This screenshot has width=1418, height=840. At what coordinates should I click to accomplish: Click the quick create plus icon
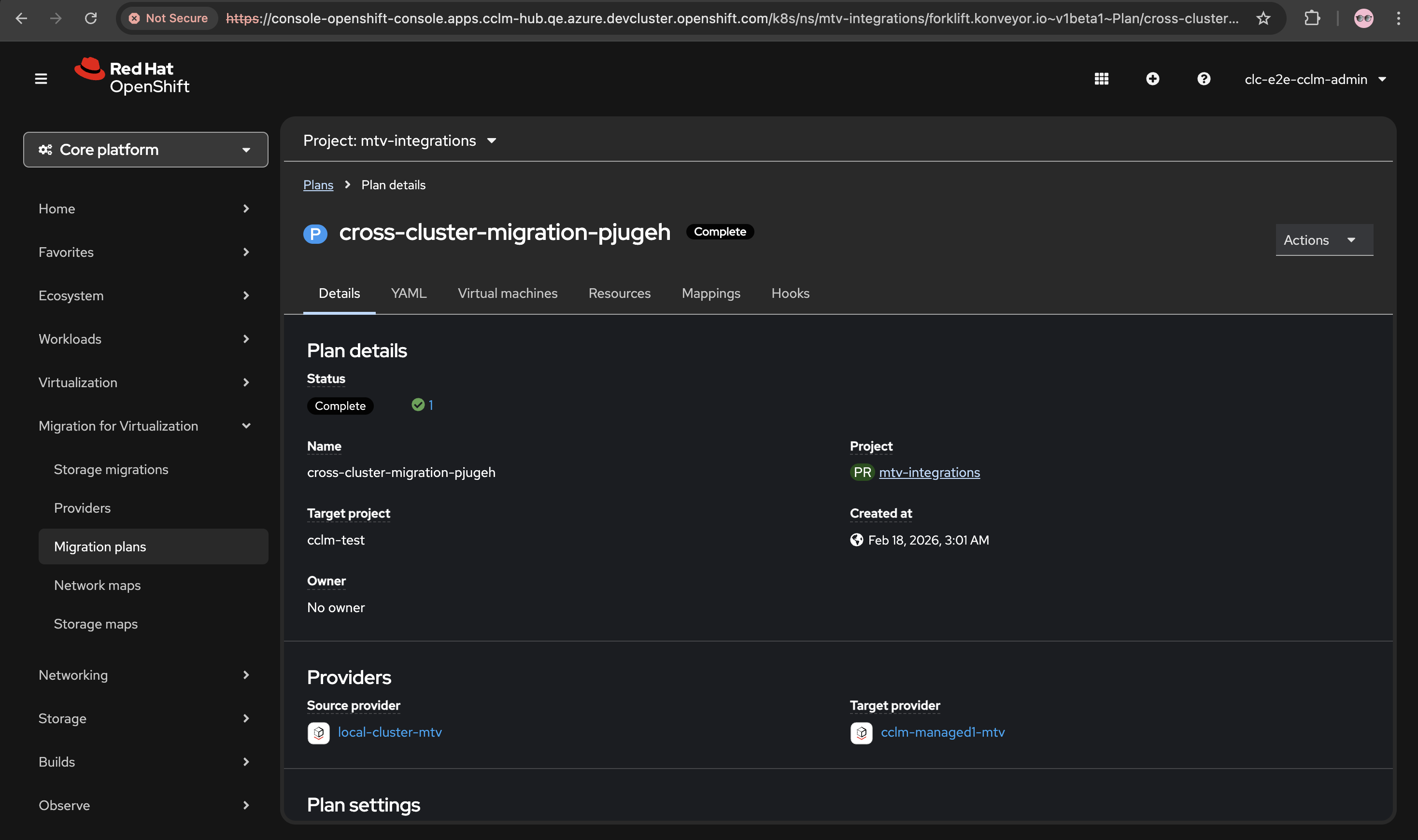point(1152,79)
